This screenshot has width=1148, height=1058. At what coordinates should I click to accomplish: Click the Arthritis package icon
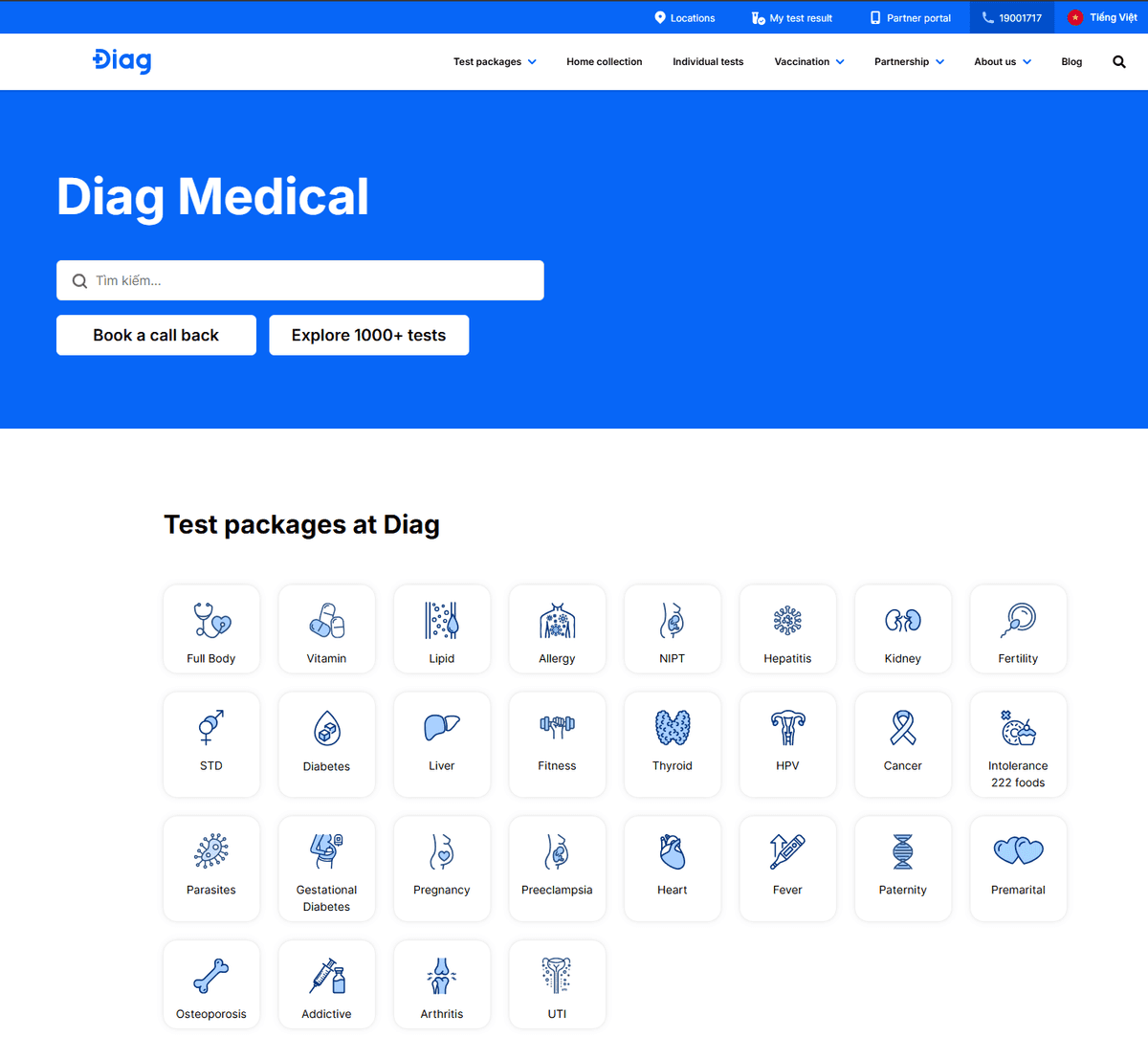coord(441,983)
